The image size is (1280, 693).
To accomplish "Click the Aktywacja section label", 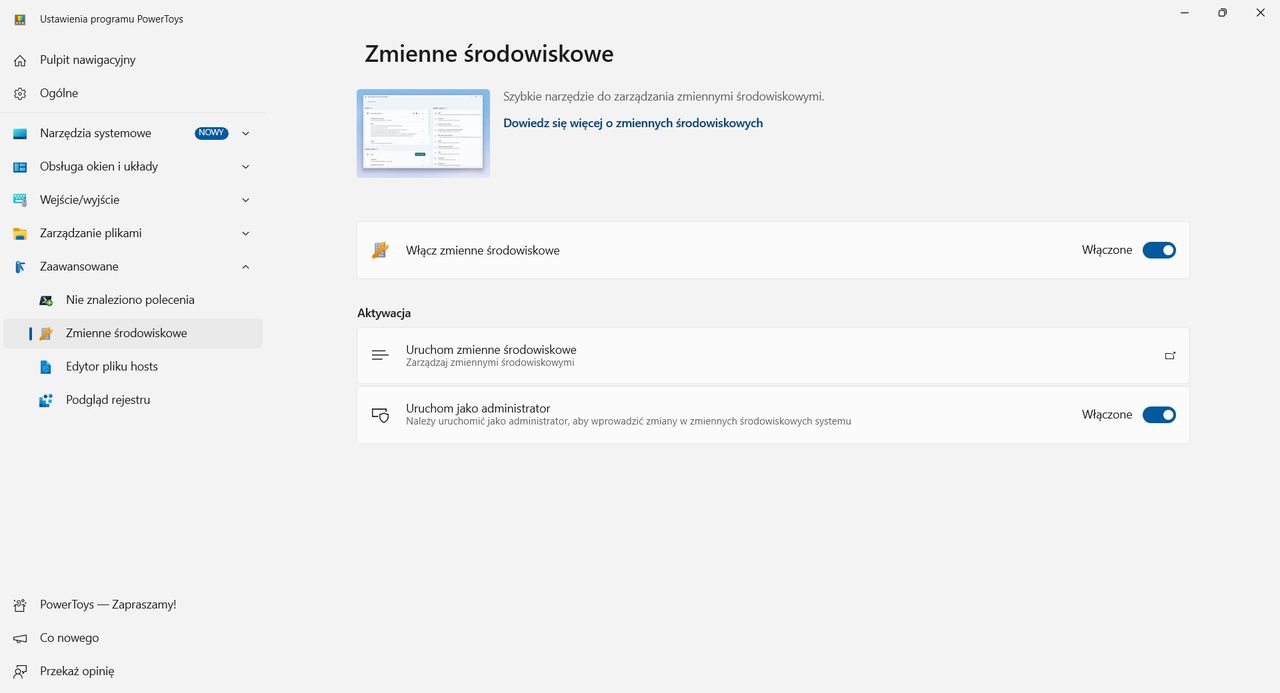I will point(384,313).
